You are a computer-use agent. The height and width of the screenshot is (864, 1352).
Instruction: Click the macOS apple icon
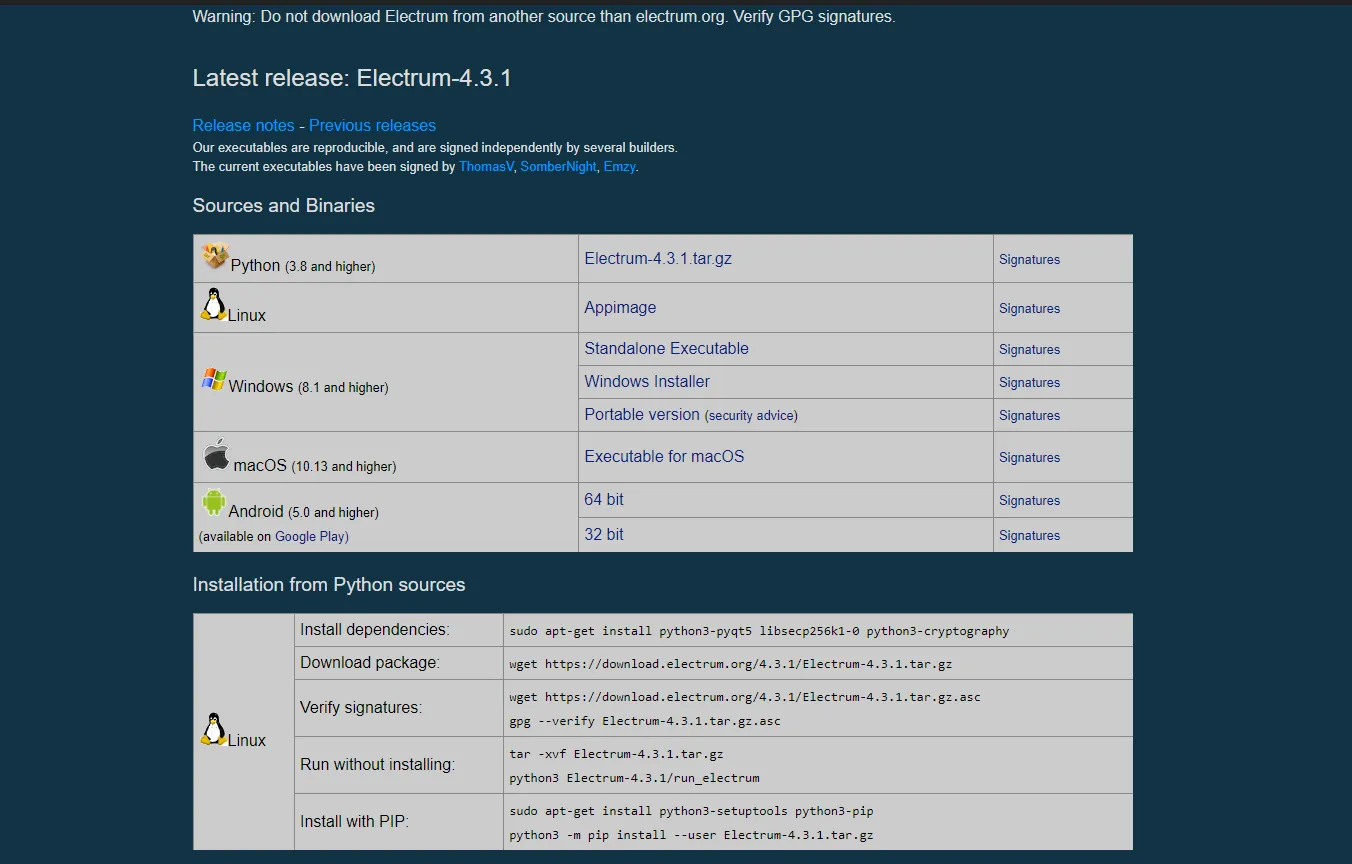pos(216,455)
